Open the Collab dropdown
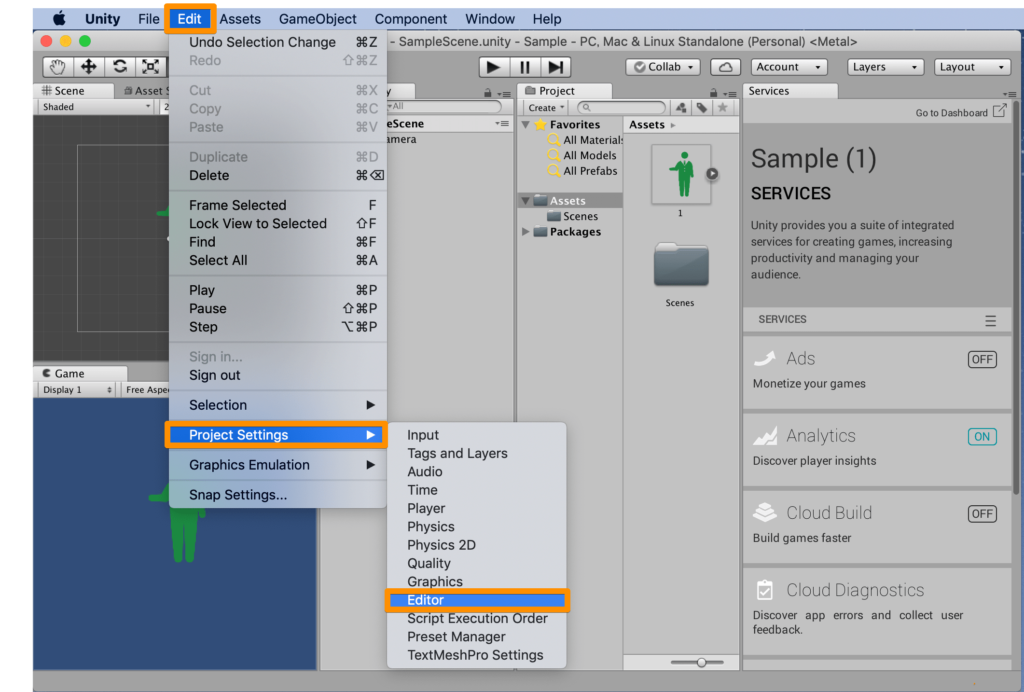1024x692 pixels. point(663,67)
